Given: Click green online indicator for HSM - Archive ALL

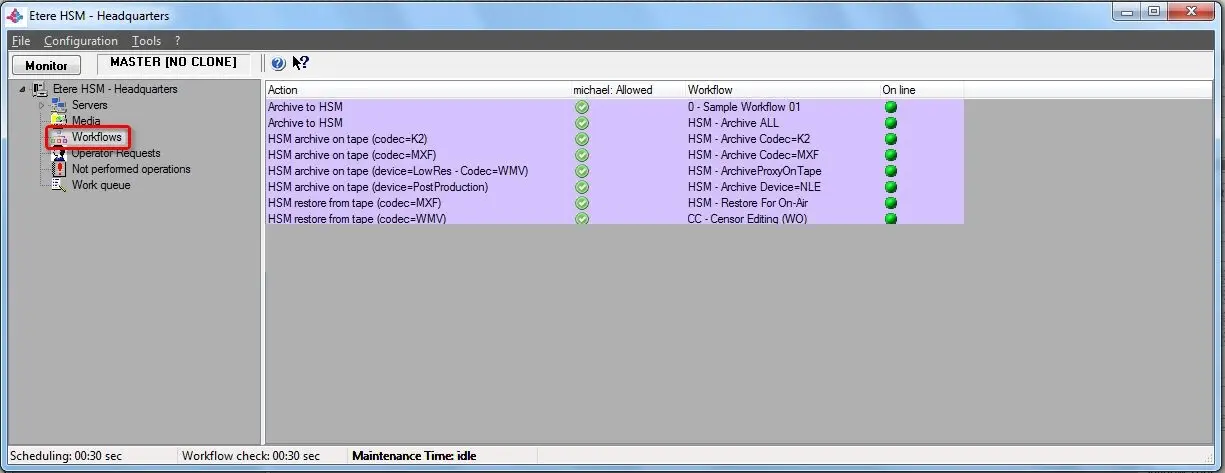Looking at the screenshot, I should coord(890,123).
